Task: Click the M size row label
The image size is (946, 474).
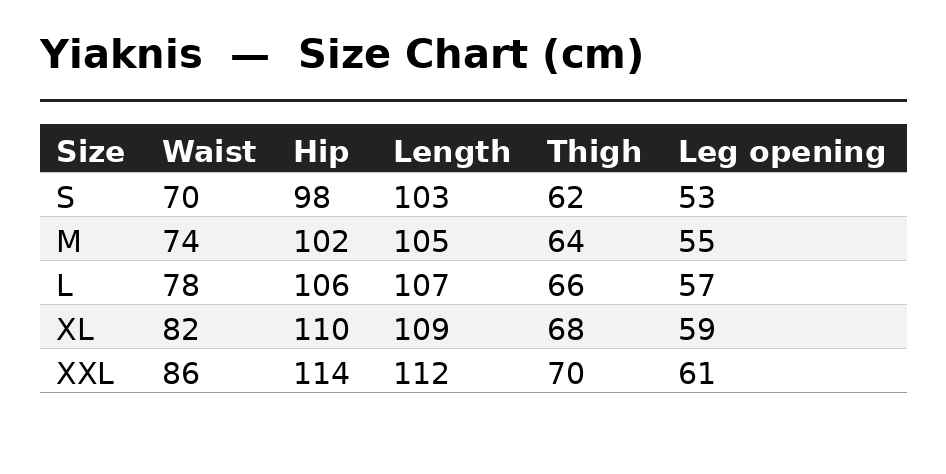Action: [x=68, y=242]
